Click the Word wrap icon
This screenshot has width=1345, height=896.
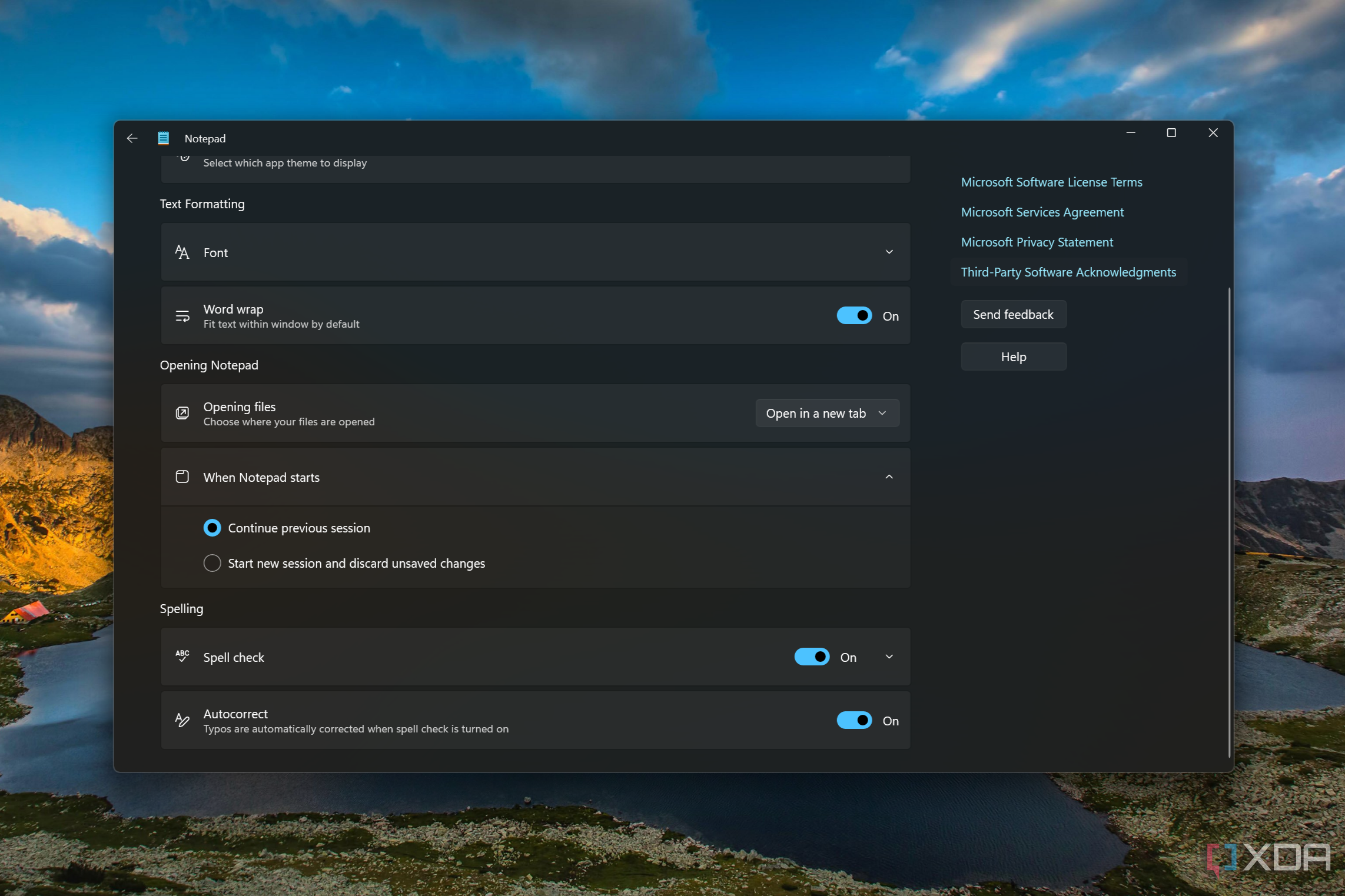pos(182,315)
